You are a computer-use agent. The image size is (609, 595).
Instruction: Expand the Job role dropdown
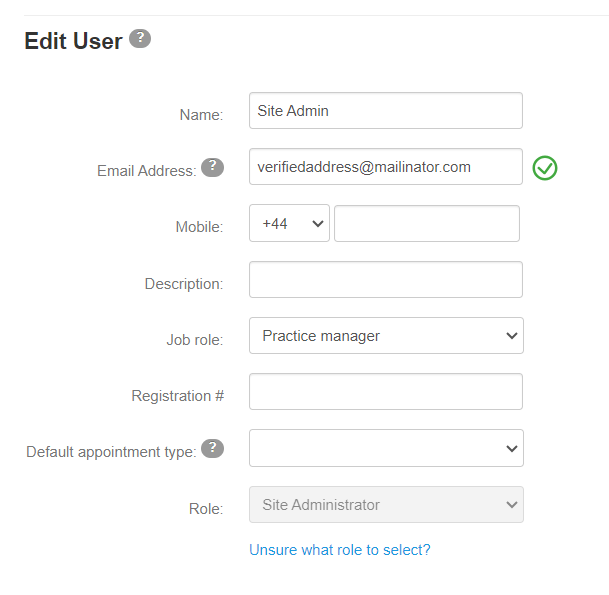click(x=386, y=336)
